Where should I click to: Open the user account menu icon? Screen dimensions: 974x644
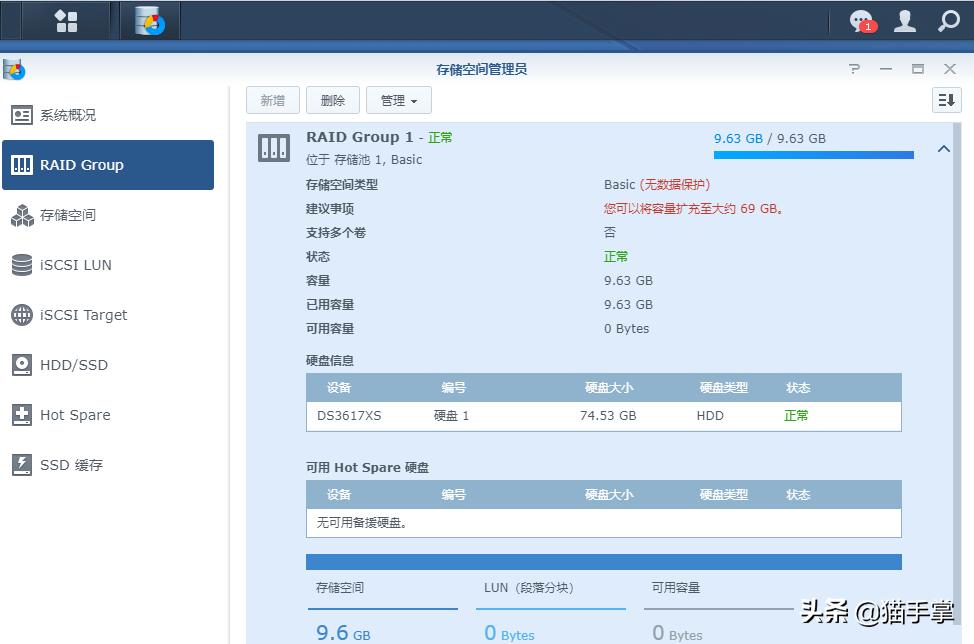pyautogui.click(x=903, y=19)
